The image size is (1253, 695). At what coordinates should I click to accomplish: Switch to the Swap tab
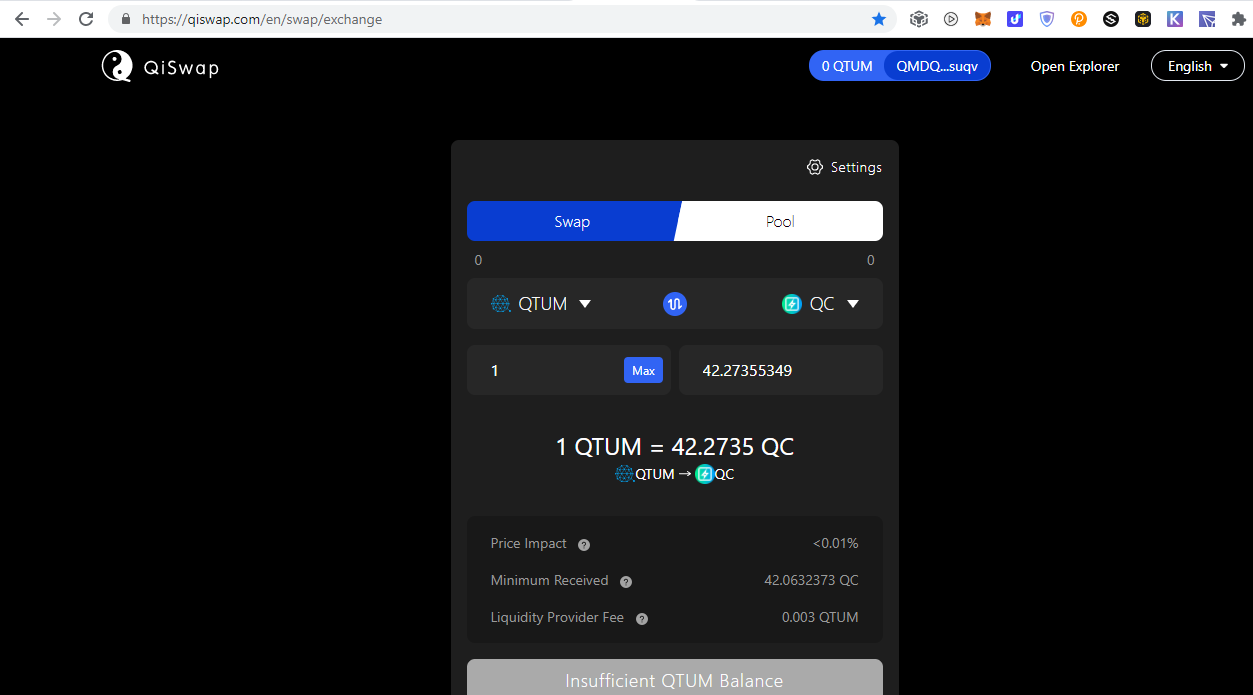pyautogui.click(x=572, y=221)
